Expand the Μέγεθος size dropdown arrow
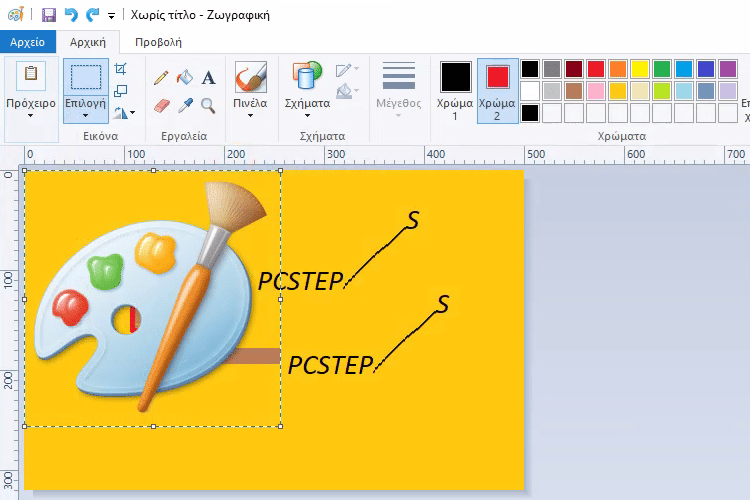Image resolution: width=750 pixels, height=500 pixels. click(398, 115)
